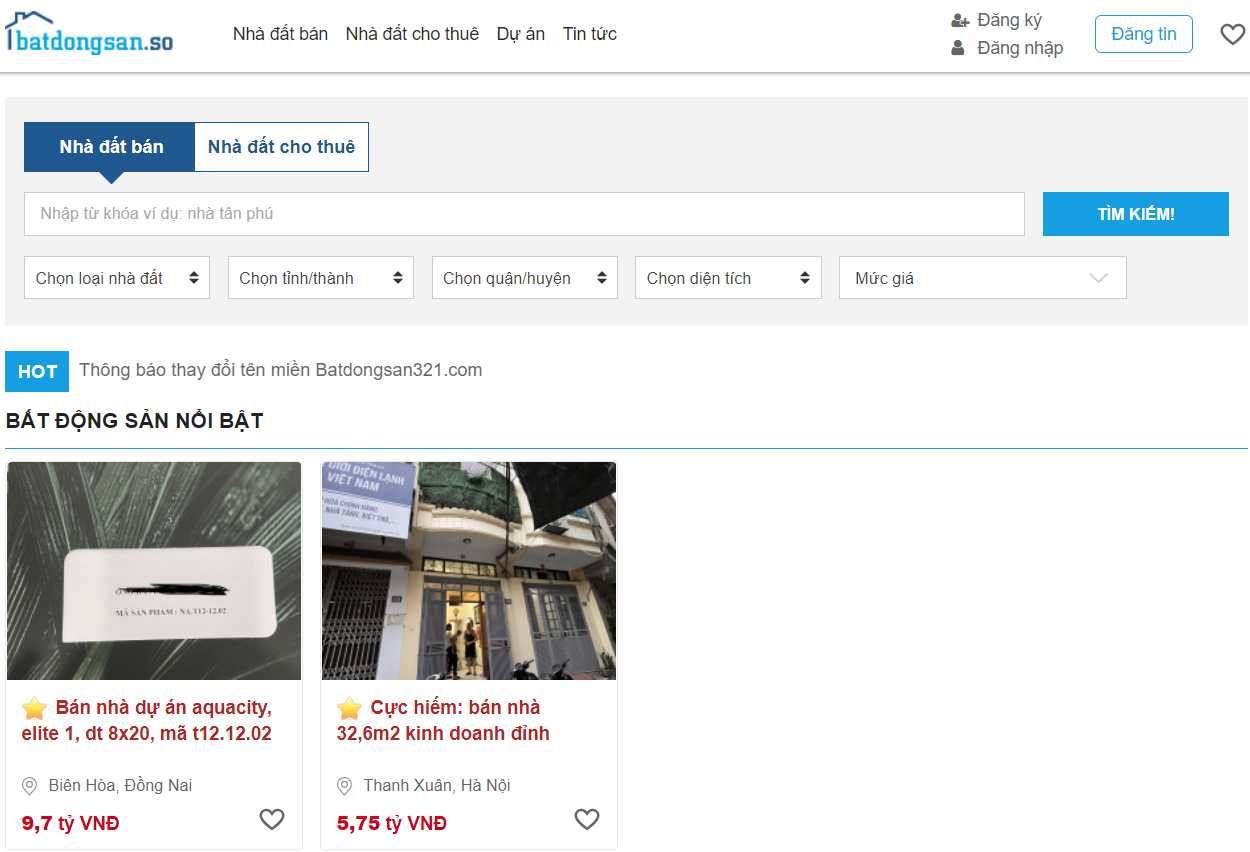
Task: Favorite the 5,75 tỷ Thanh Xuân listing
Action: tap(587, 820)
